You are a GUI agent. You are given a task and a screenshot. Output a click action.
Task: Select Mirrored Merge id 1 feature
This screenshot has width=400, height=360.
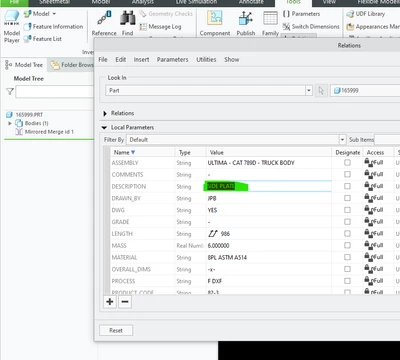[x=44, y=132]
